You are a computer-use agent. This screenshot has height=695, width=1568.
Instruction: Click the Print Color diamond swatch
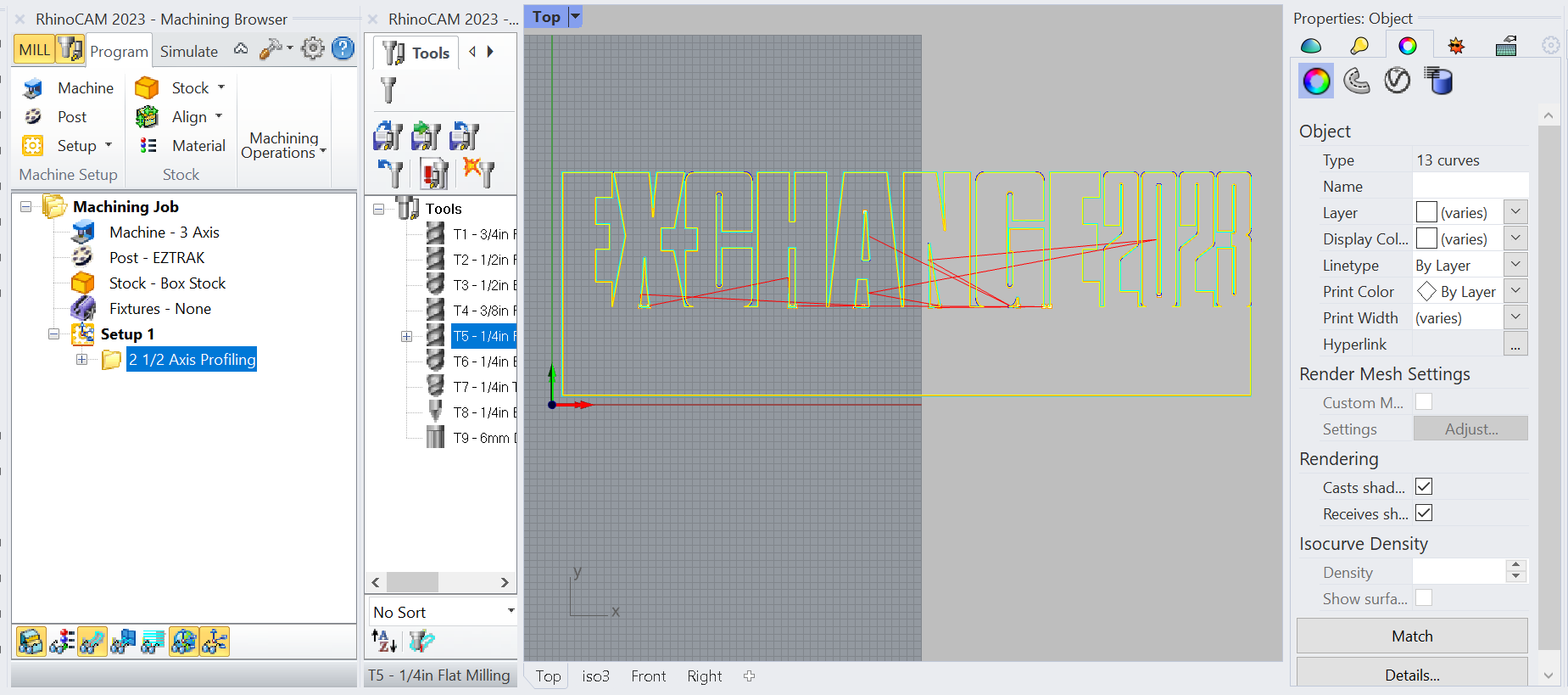pyautogui.click(x=1426, y=291)
